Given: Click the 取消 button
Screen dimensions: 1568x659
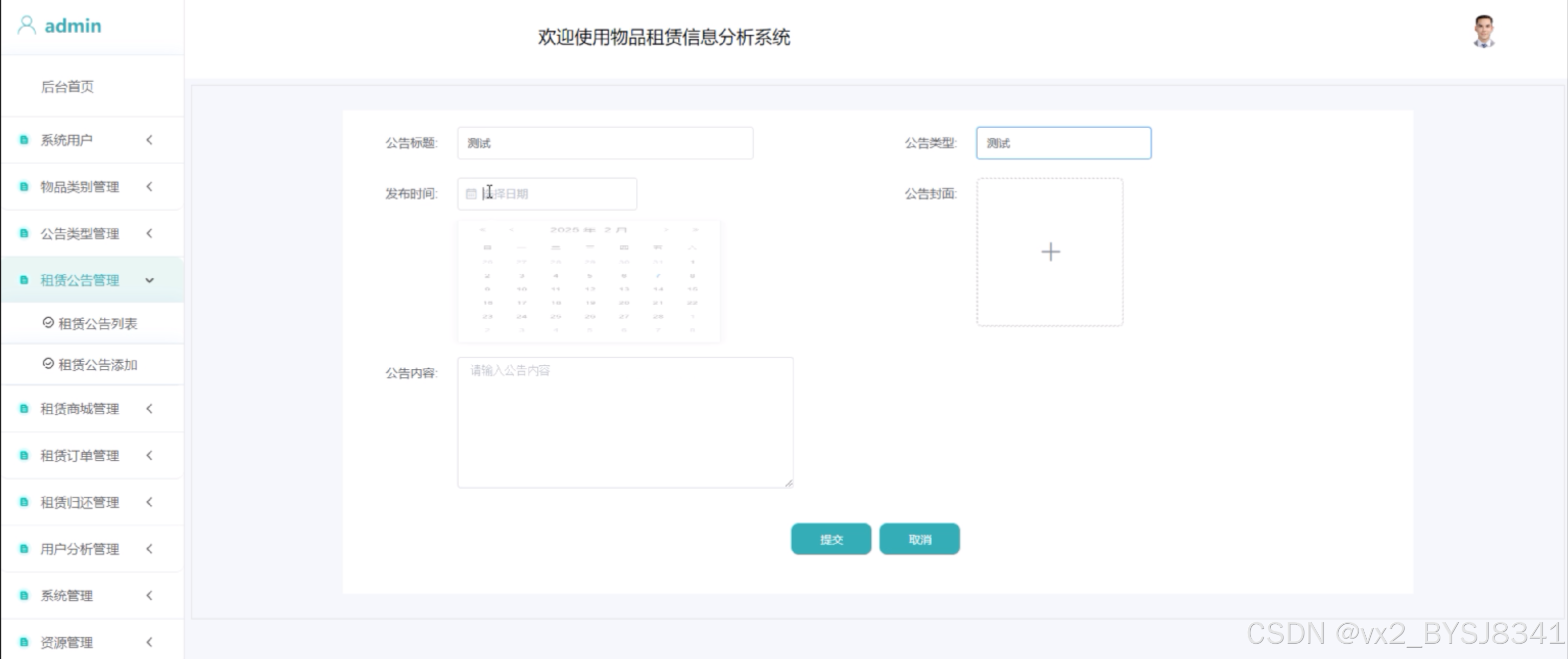Looking at the screenshot, I should 919,539.
